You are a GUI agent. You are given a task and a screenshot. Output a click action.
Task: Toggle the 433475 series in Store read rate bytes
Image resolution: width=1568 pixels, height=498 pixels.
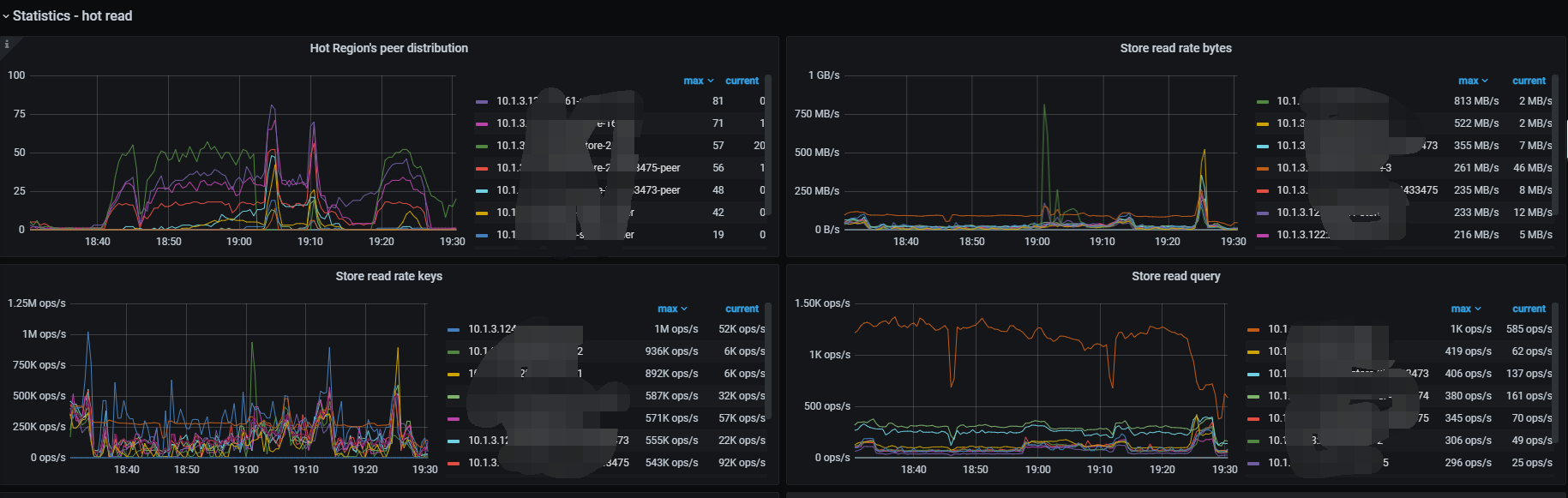tap(1357, 190)
